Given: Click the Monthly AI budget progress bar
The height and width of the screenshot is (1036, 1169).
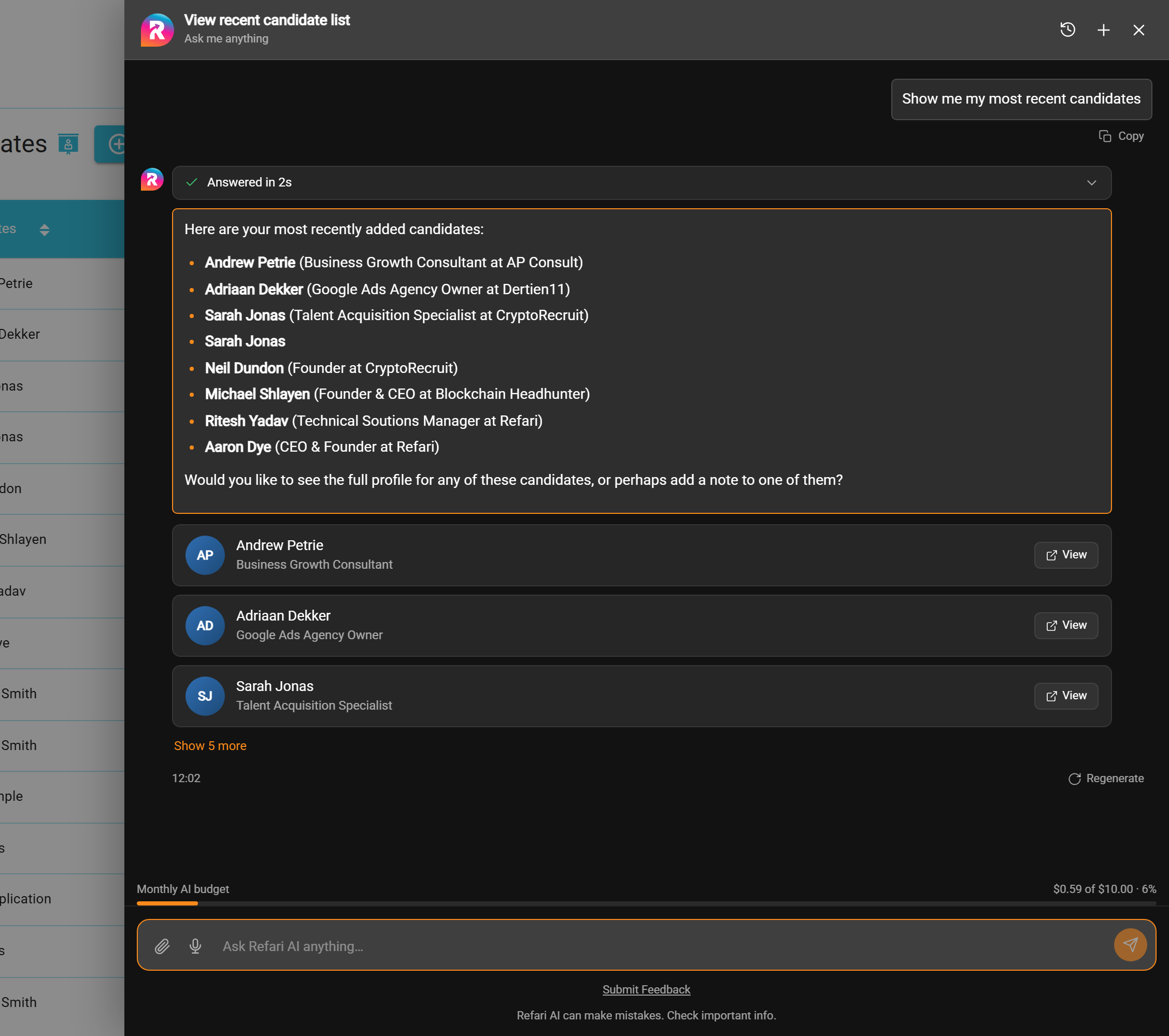Looking at the screenshot, I should tap(646, 903).
